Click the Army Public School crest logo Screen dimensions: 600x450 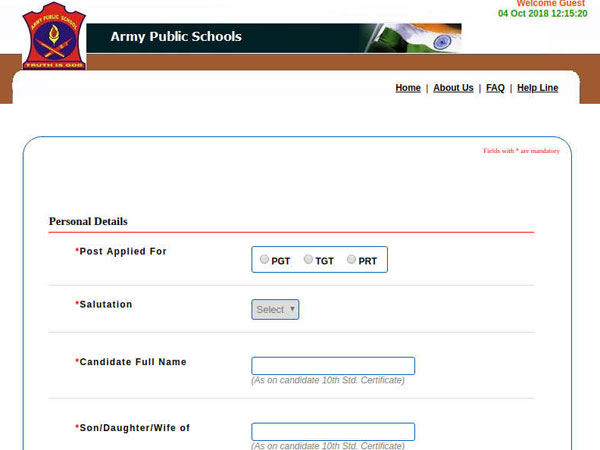click(53, 36)
